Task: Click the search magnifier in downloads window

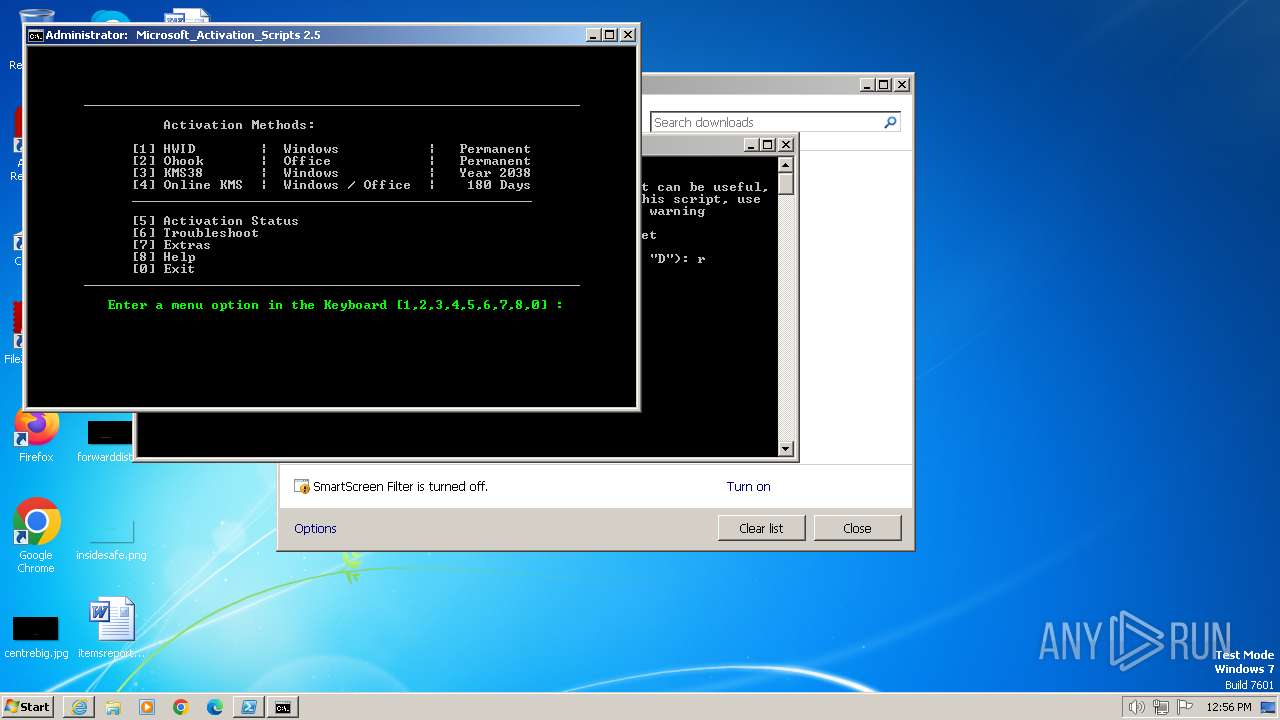Action: click(890, 122)
